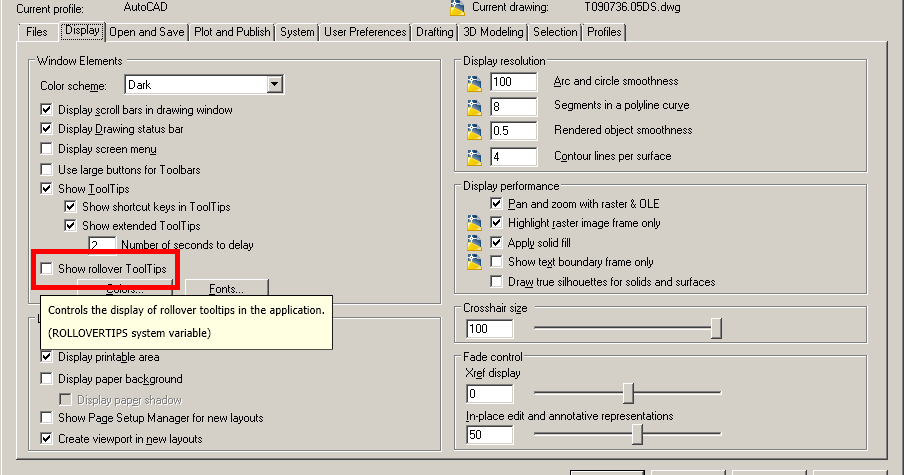Click the Rendered object smoothness value field
Screen dimensions: 904x475
(513, 131)
